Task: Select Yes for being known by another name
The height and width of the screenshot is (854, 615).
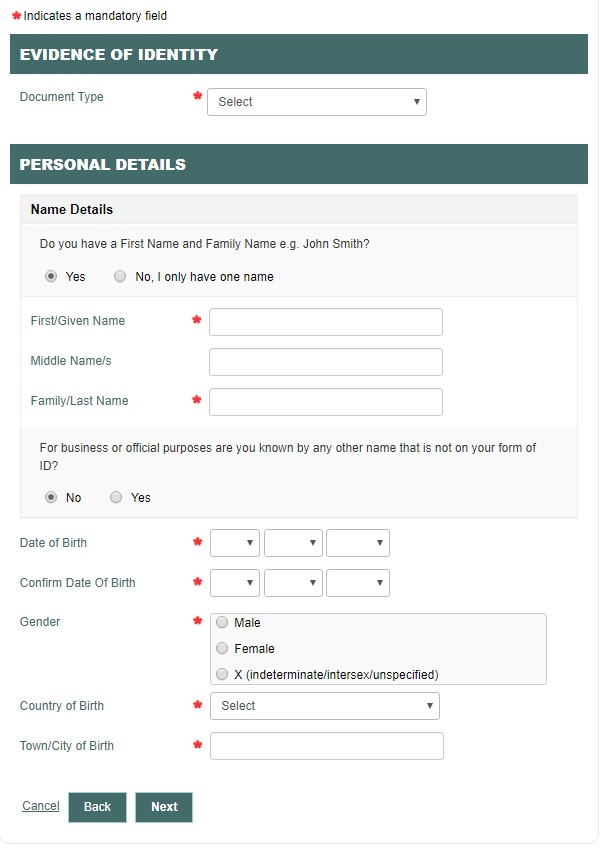Action: tap(116, 497)
